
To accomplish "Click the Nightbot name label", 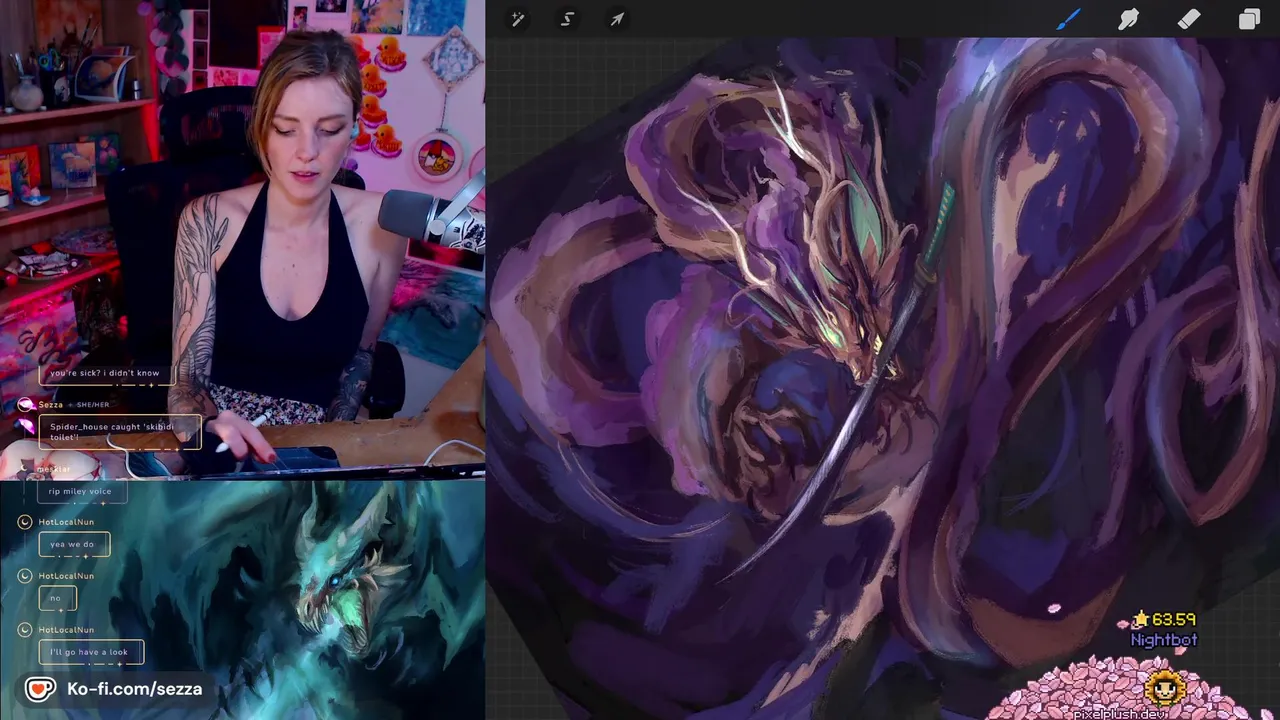I will click(x=1164, y=640).
